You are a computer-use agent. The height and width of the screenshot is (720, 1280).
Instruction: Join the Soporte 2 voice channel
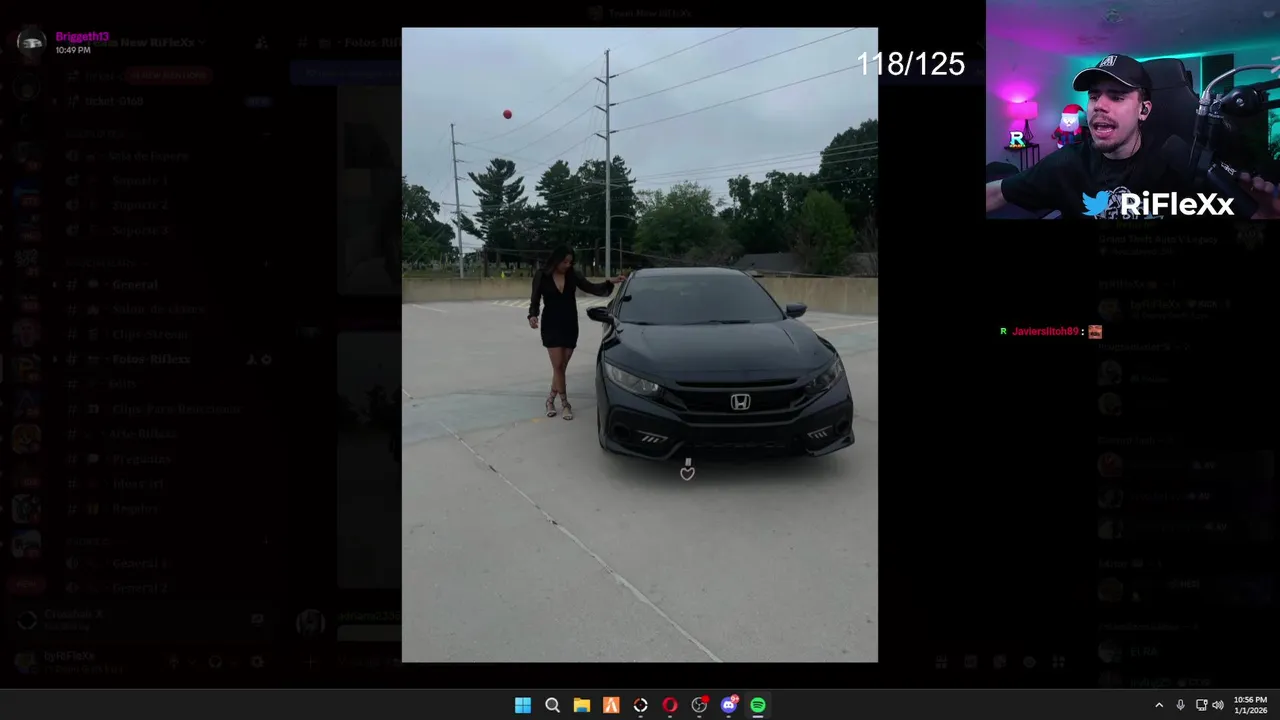[x=166, y=205]
